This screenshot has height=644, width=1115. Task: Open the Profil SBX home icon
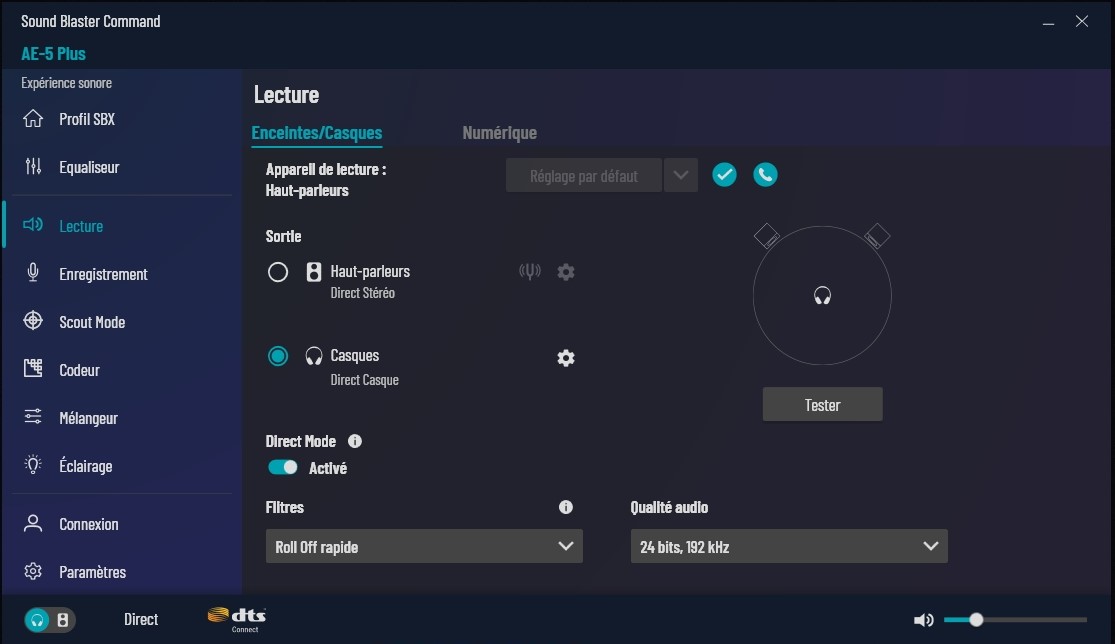tap(33, 119)
